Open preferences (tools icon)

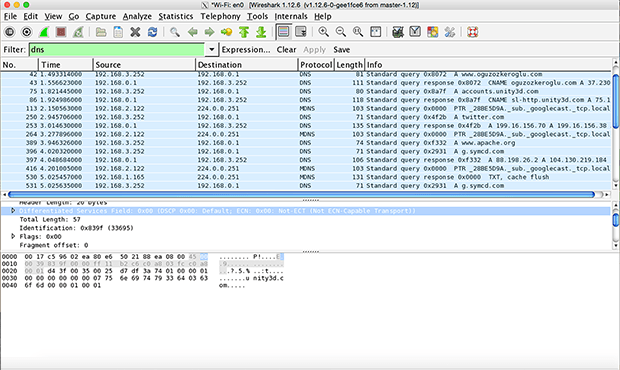[x=450, y=32]
